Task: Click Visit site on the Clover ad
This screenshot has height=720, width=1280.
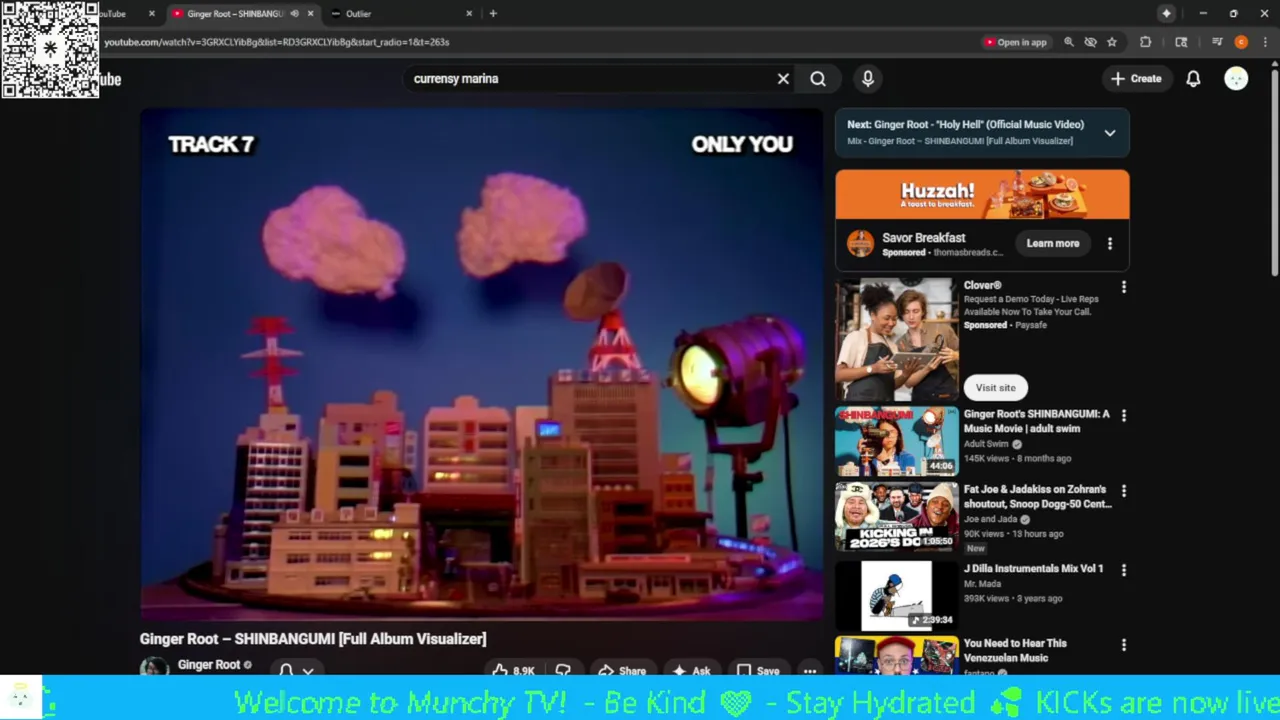Action: tap(995, 388)
